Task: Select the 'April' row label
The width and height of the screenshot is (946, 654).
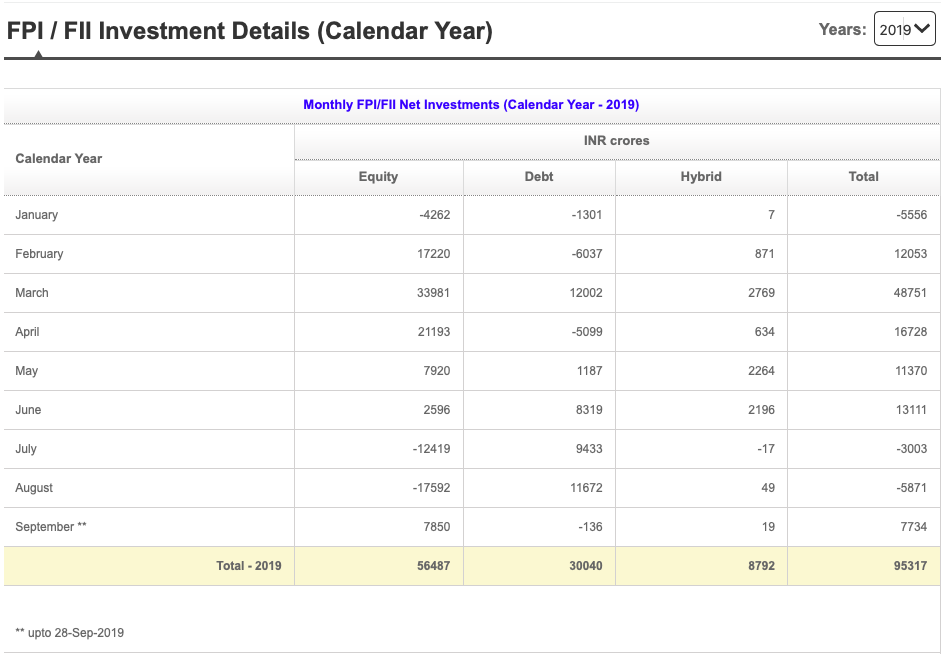Action: [27, 332]
